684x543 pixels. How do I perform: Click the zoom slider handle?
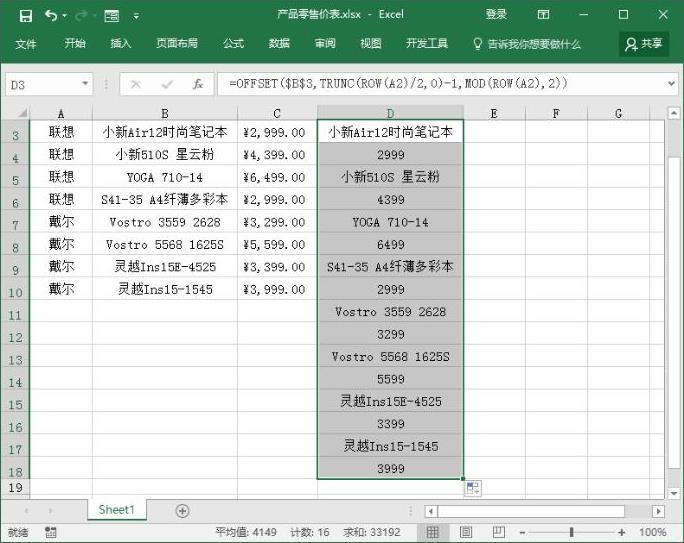pos(571,532)
